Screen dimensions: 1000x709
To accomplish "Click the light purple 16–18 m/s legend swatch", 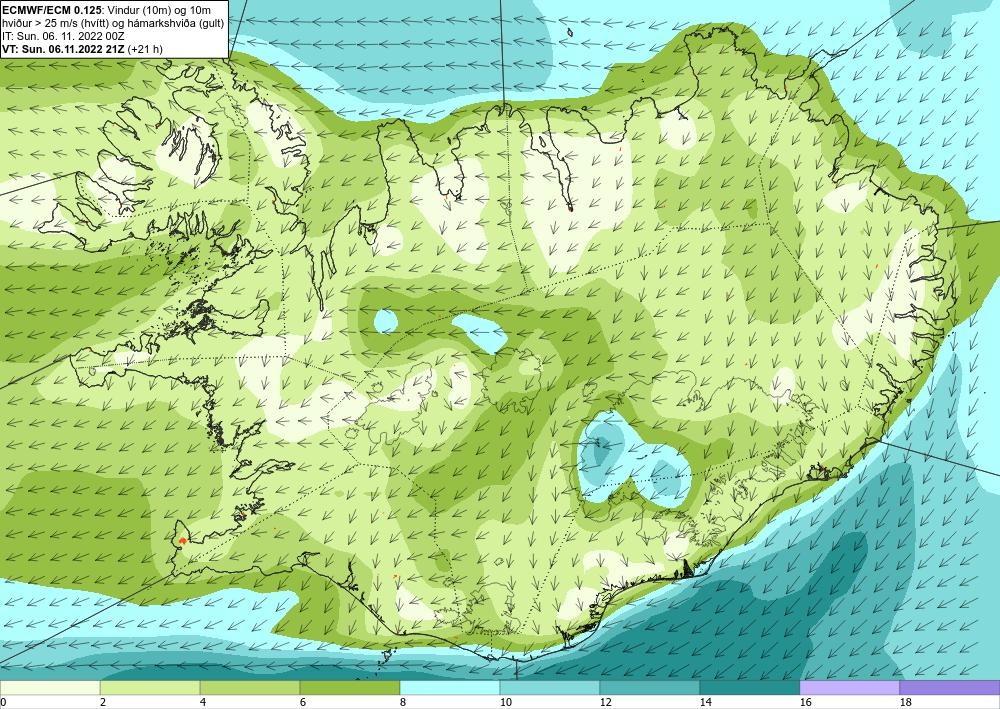I will coord(849,688).
